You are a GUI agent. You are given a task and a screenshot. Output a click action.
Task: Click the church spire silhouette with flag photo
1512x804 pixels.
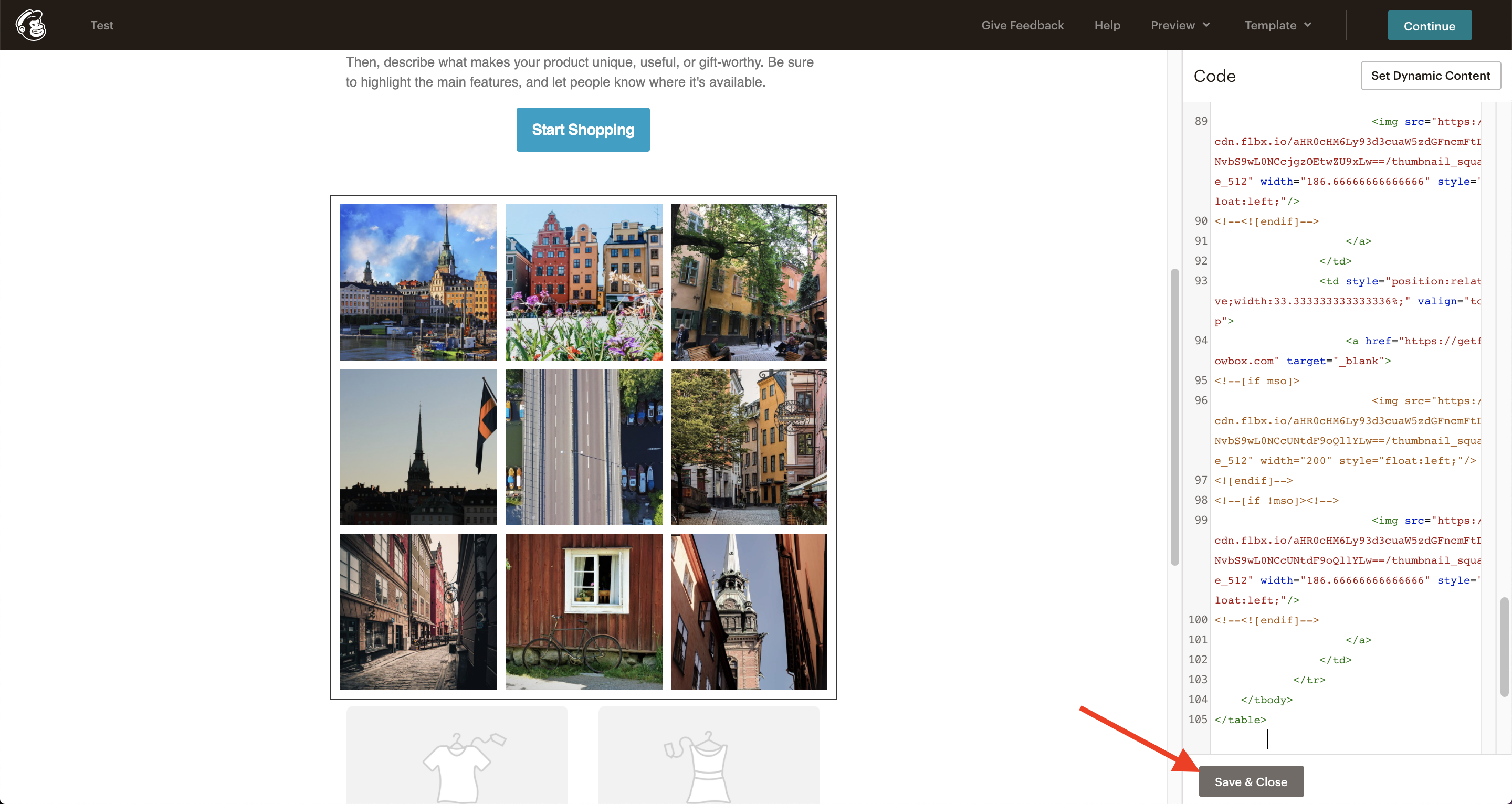click(418, 447)
